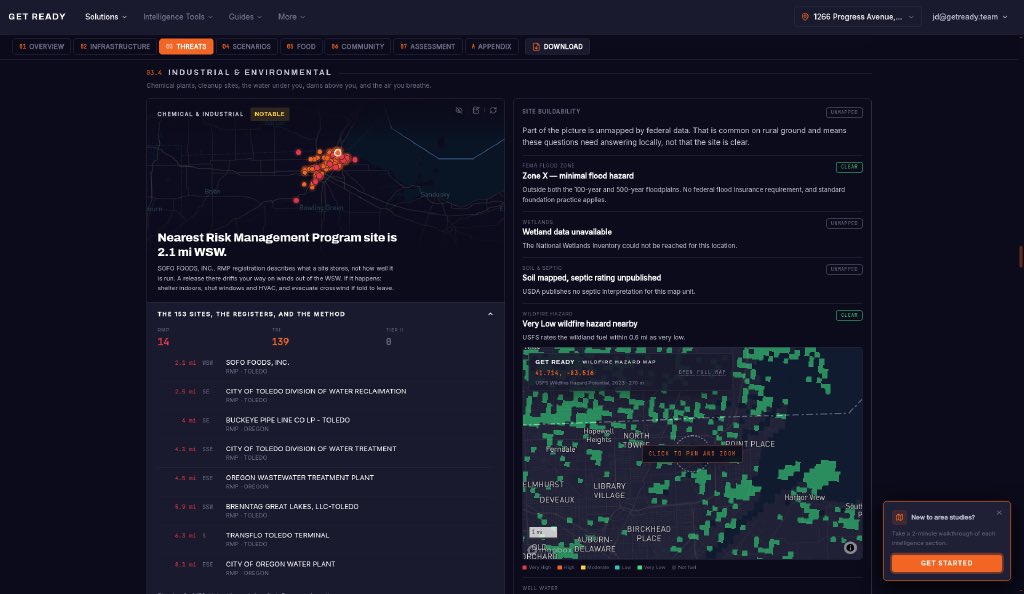
Task: Click Very Low wildfire hazard nearby heading
Action: click(x=579, y=324)
